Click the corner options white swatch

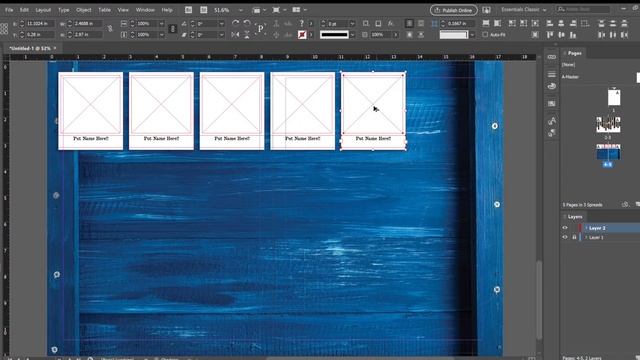click(x=453, y=35)
